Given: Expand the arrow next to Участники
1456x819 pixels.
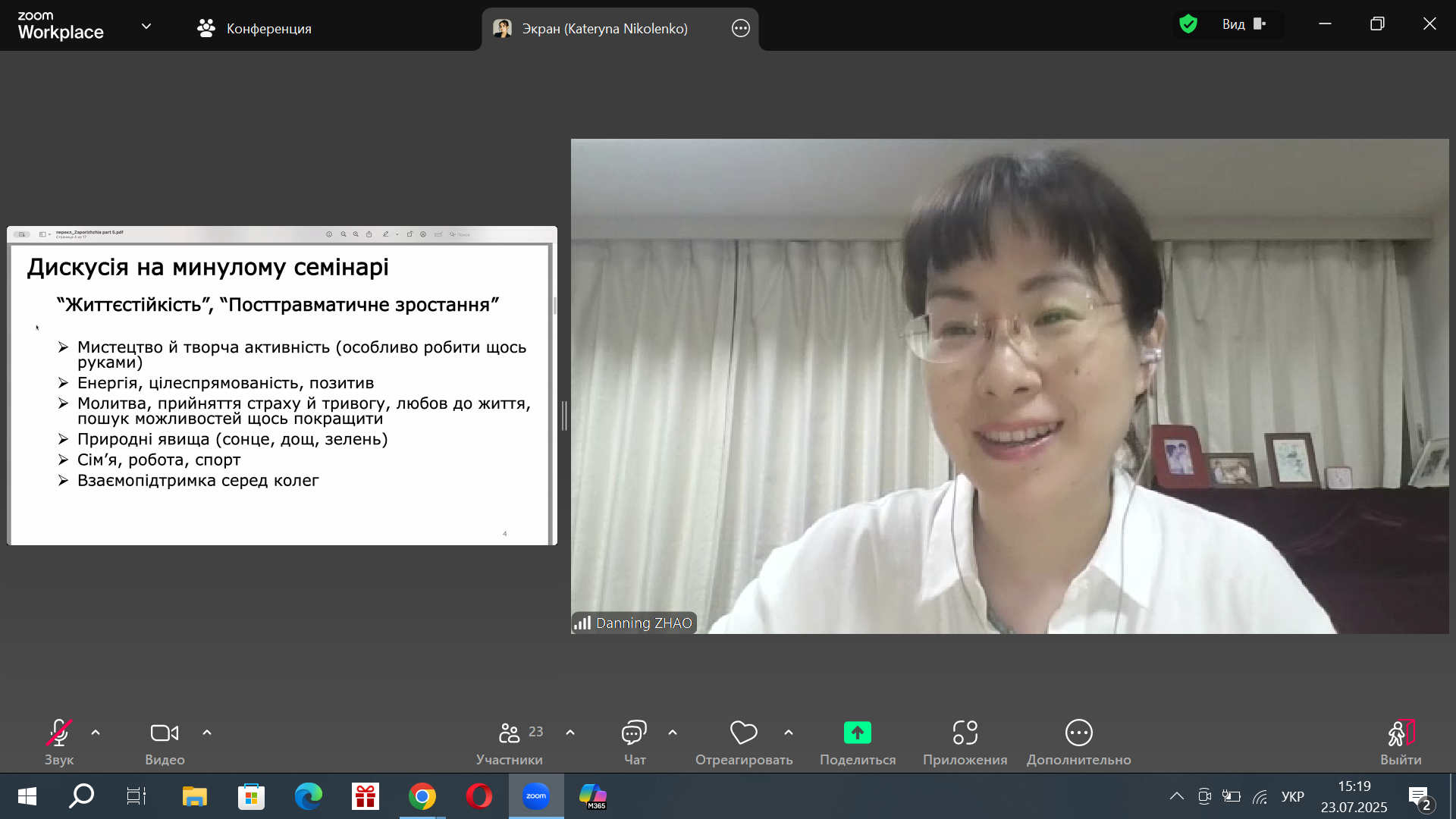Looking at the screenshot, I should coord(570,733).
